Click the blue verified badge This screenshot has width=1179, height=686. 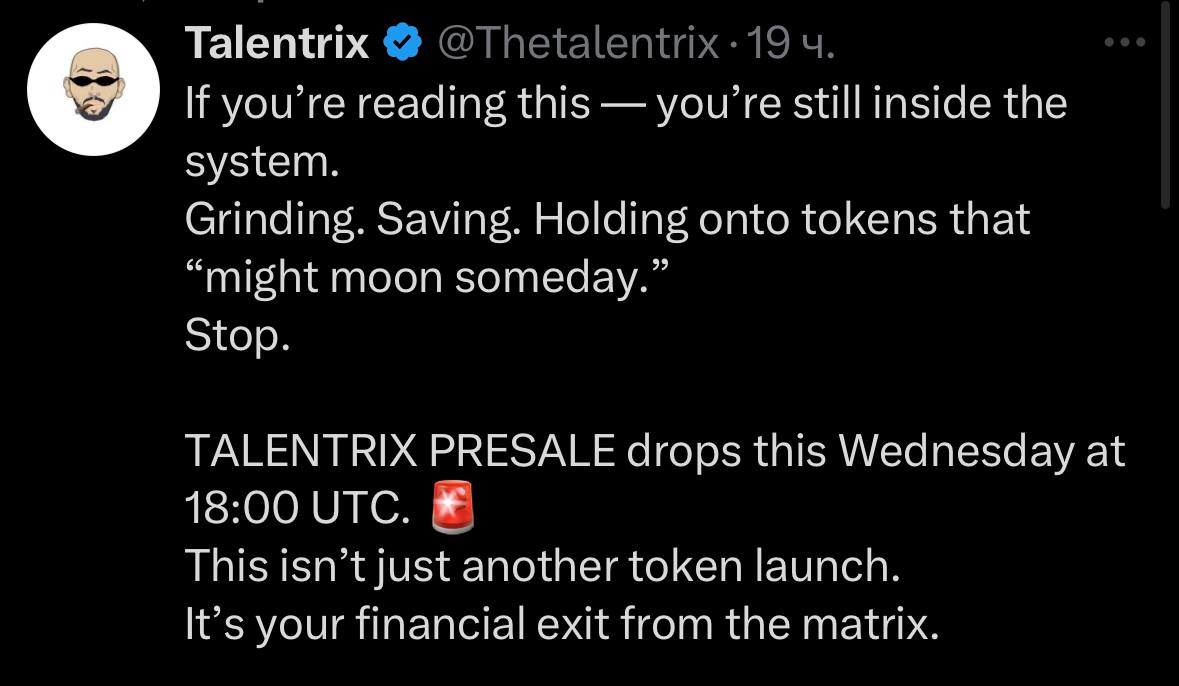point(403,43)
